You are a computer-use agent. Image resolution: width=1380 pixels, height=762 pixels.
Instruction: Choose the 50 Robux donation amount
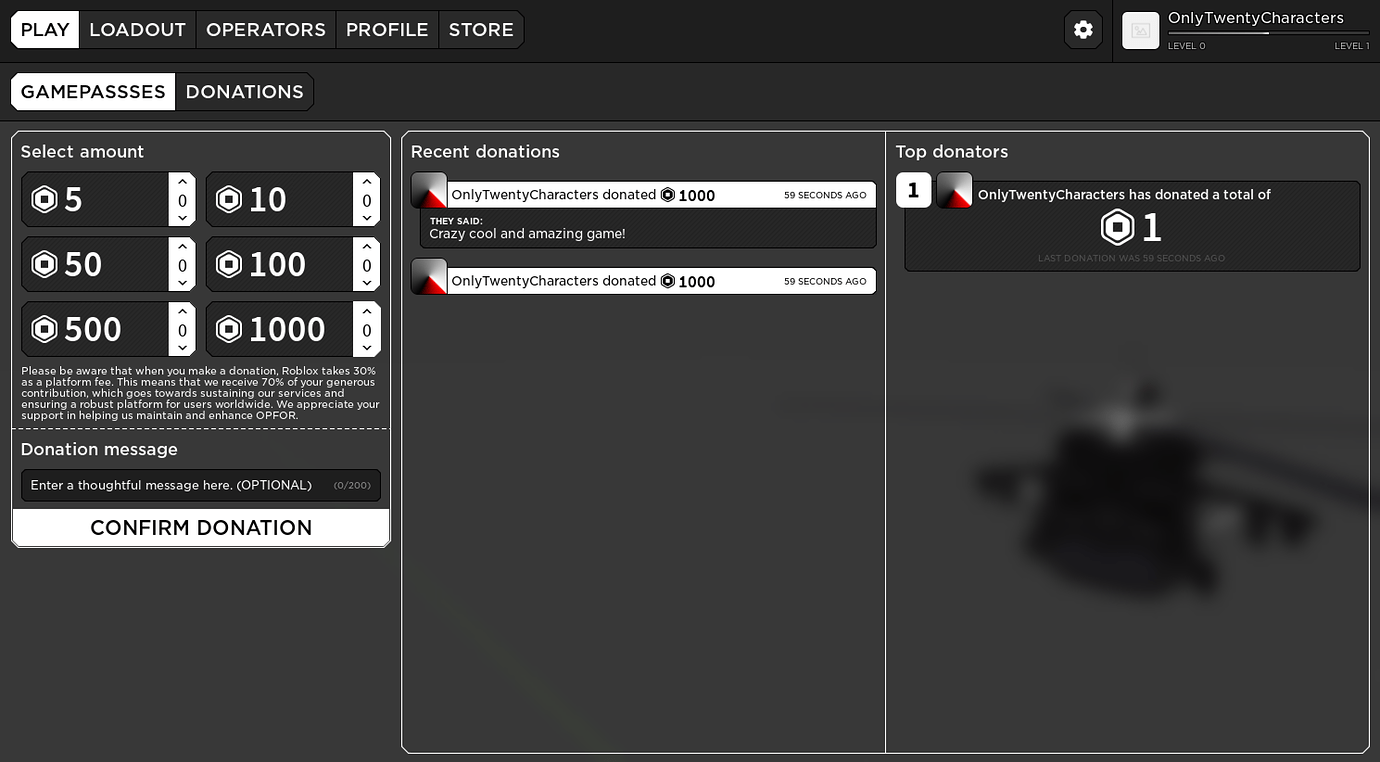(95, 265)
